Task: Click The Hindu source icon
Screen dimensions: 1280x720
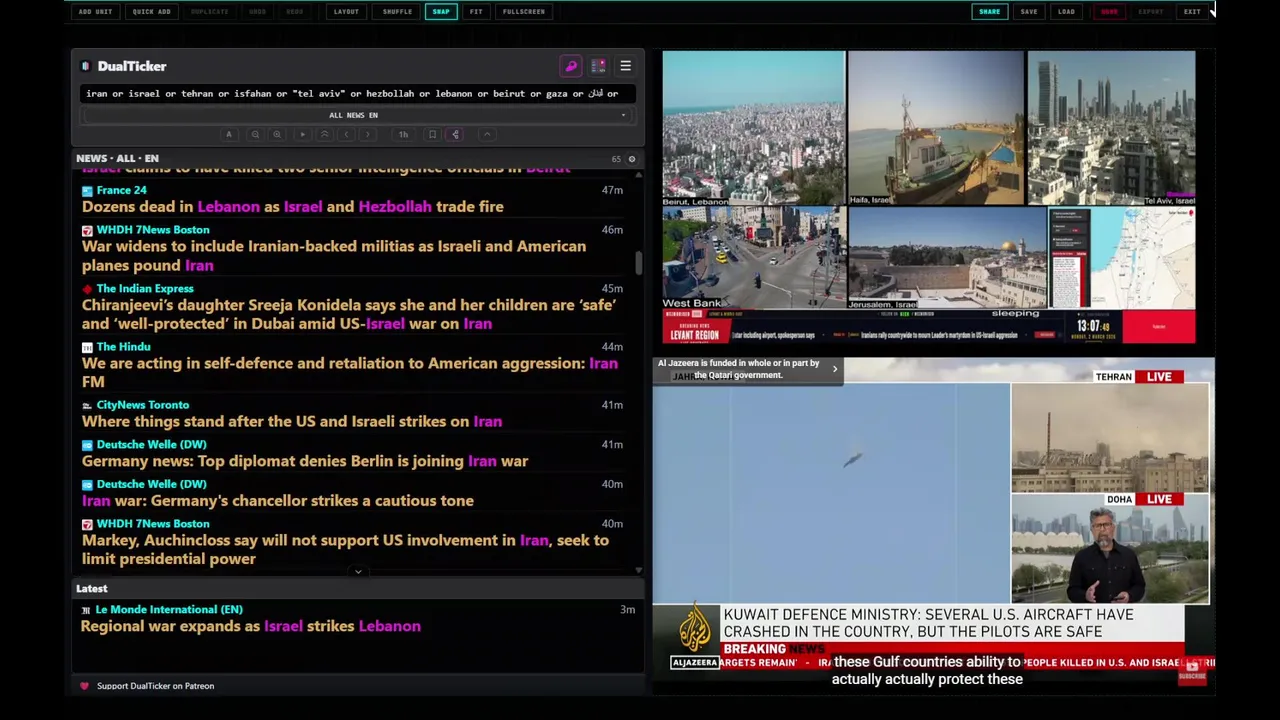Action: tap(87, 347)
